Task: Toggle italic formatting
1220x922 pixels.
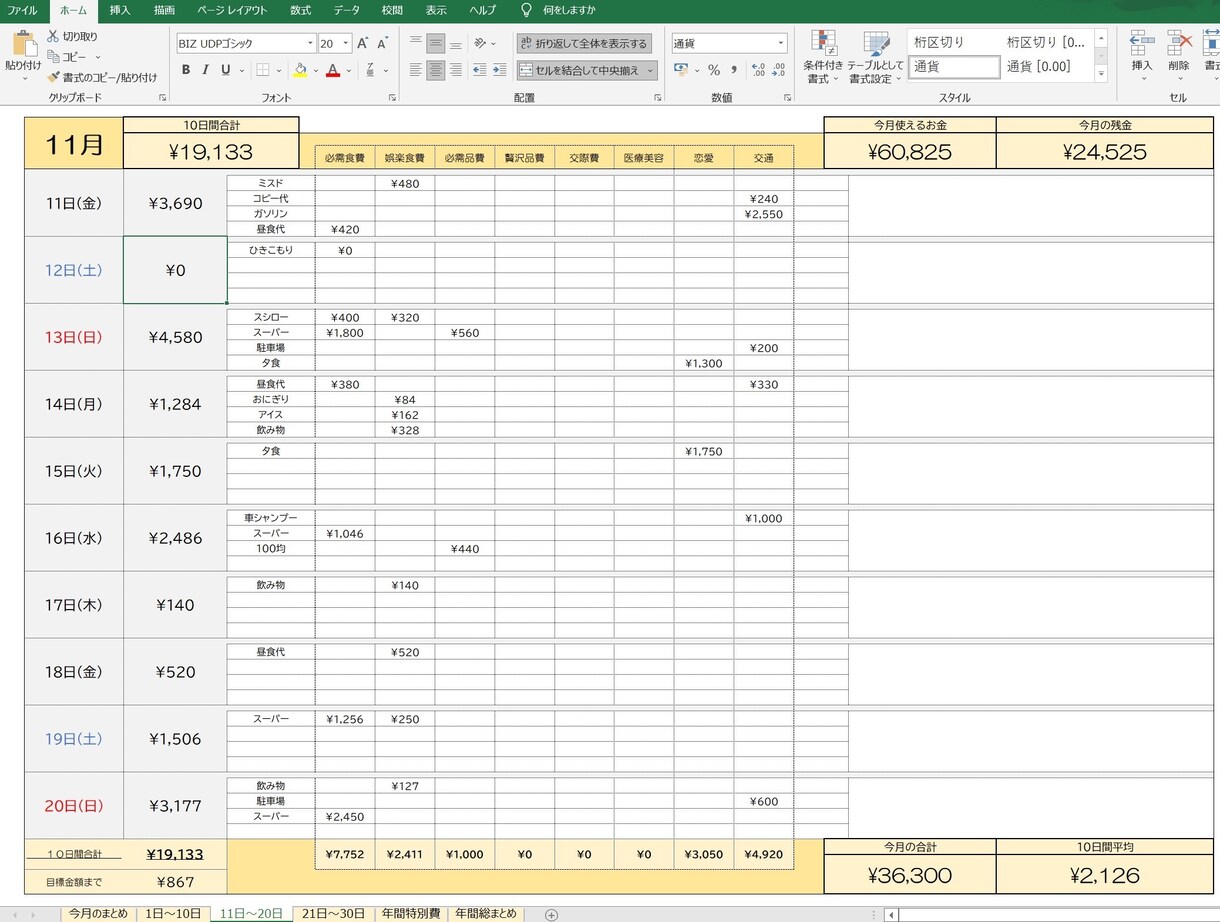Action: coord(206,70)
